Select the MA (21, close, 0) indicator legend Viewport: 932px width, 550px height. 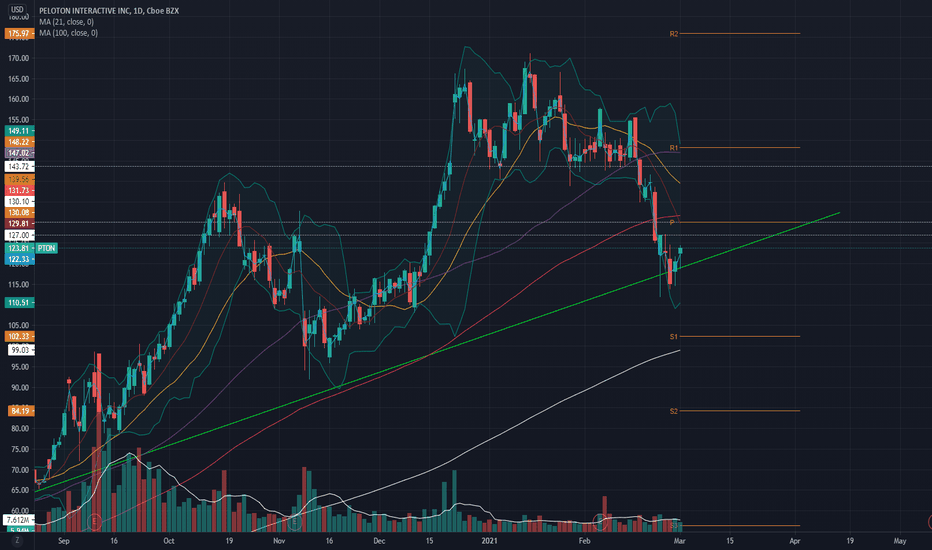coord(67,22)
